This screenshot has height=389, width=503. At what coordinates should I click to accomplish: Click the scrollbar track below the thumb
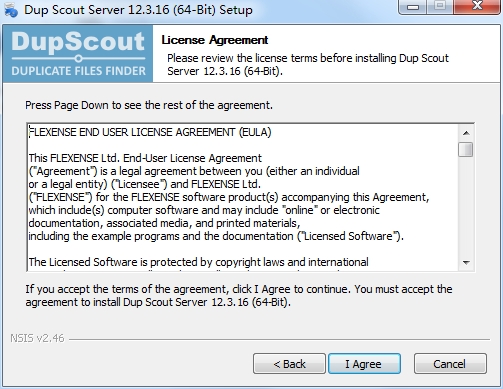pyautogui.click(x=466, y=206)
